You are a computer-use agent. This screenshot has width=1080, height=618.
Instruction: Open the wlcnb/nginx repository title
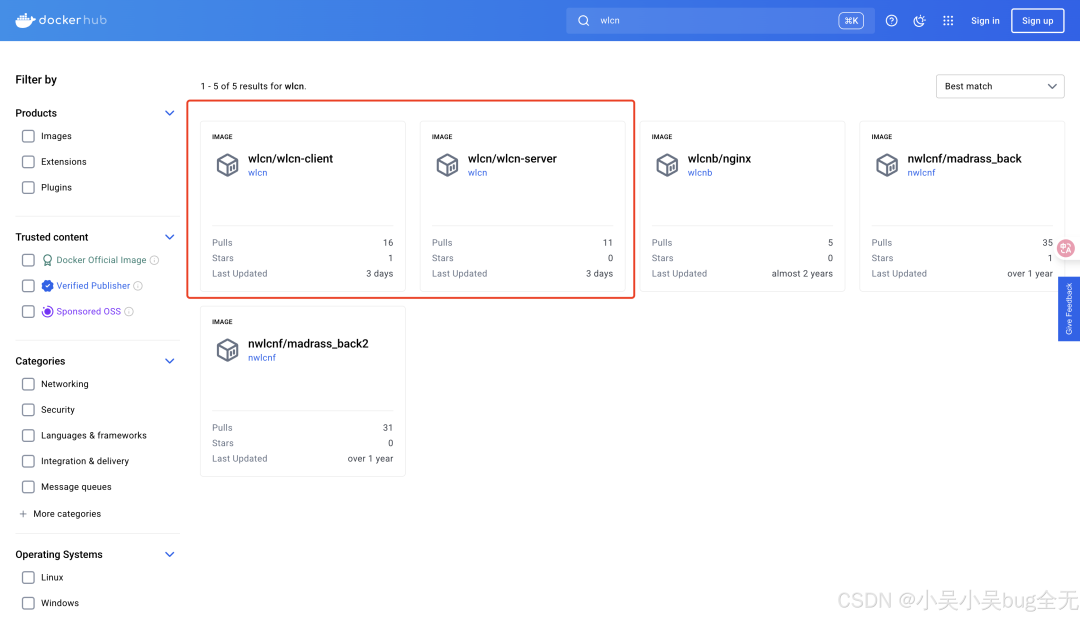point(719,158)
